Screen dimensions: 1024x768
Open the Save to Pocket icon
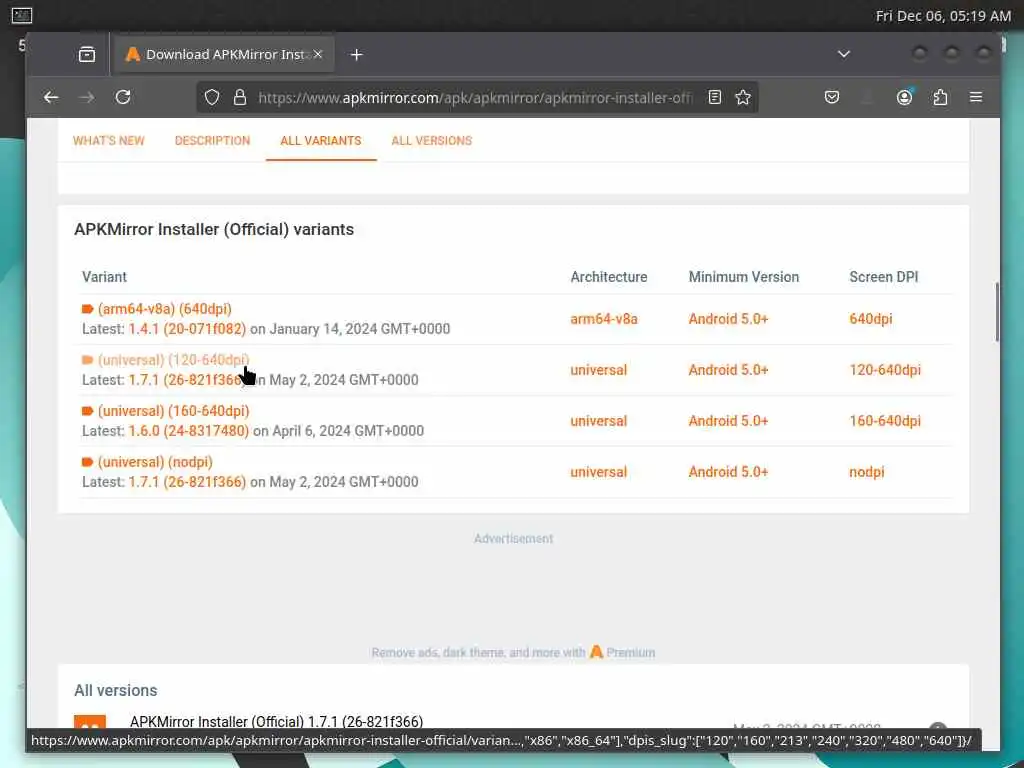pos(831,97)
